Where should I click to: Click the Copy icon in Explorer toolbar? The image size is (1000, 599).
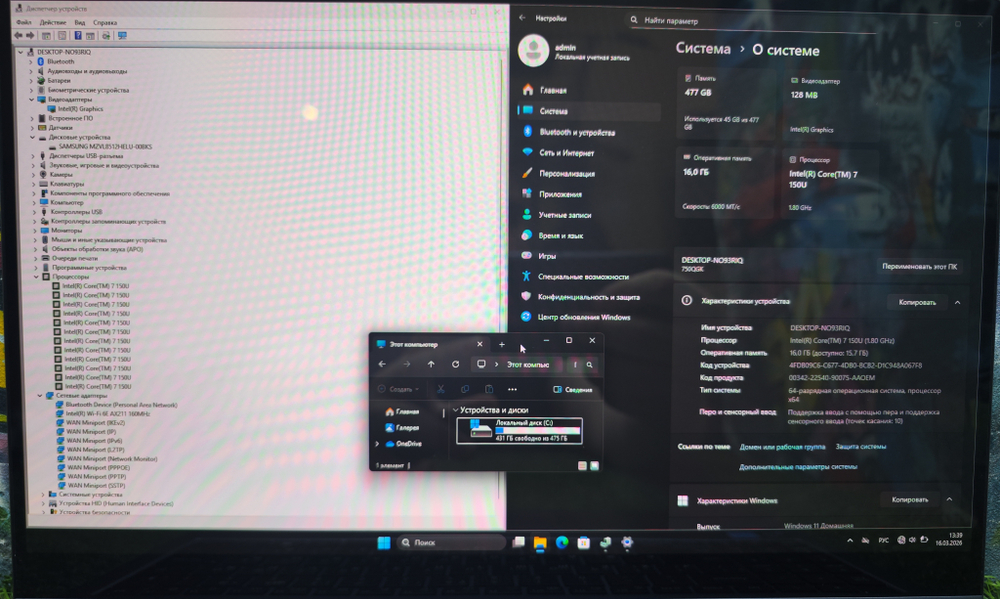click(465, 389)
